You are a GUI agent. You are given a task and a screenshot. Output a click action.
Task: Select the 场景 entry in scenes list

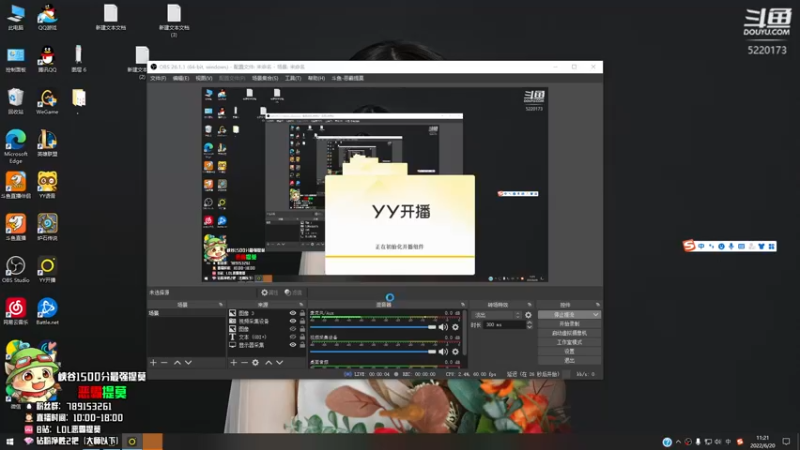(186, 313)
